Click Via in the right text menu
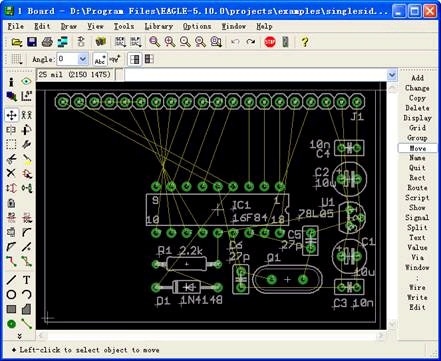This screenshot has height=361, width=441. pos(417,258)
